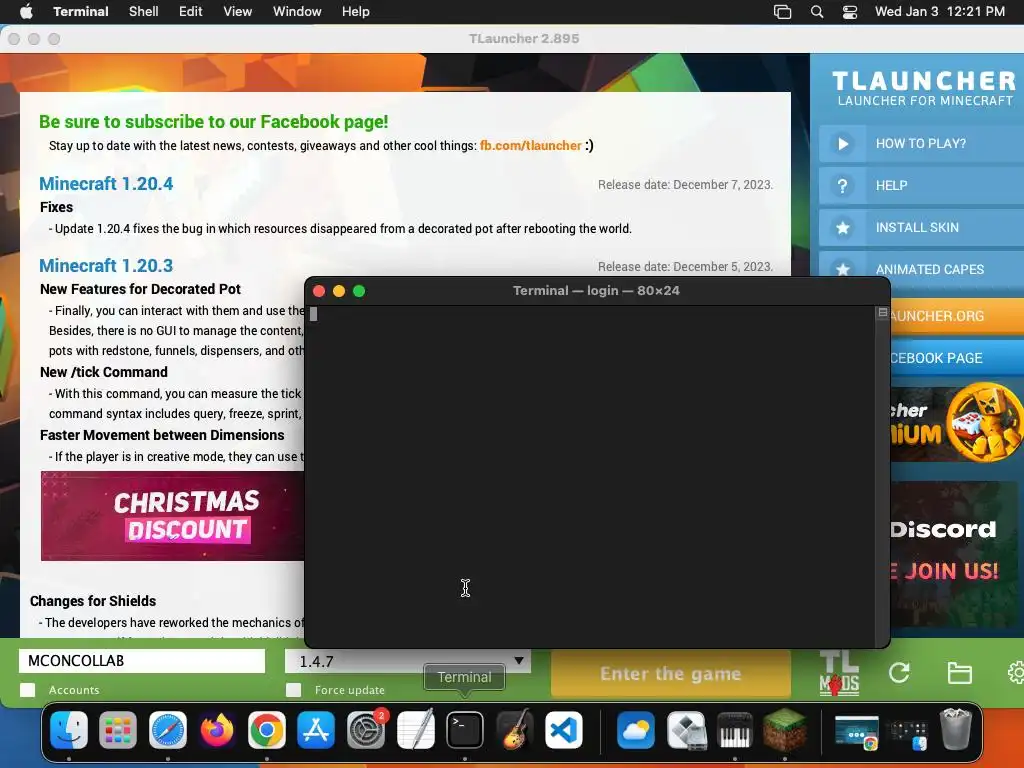Launch Firefox from the Dock
Viewport: 1024px width, 768px height.
click(x=217, y=729)
